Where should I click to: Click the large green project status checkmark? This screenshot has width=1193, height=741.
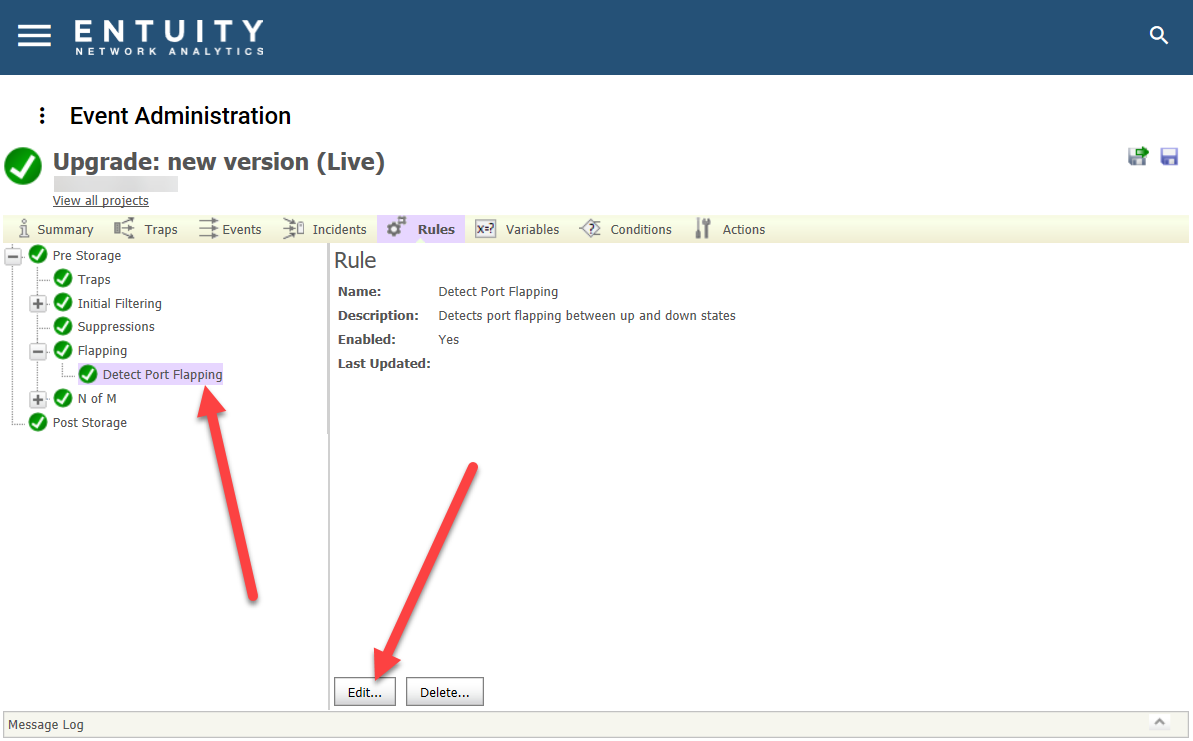click(x=23, y=166)
